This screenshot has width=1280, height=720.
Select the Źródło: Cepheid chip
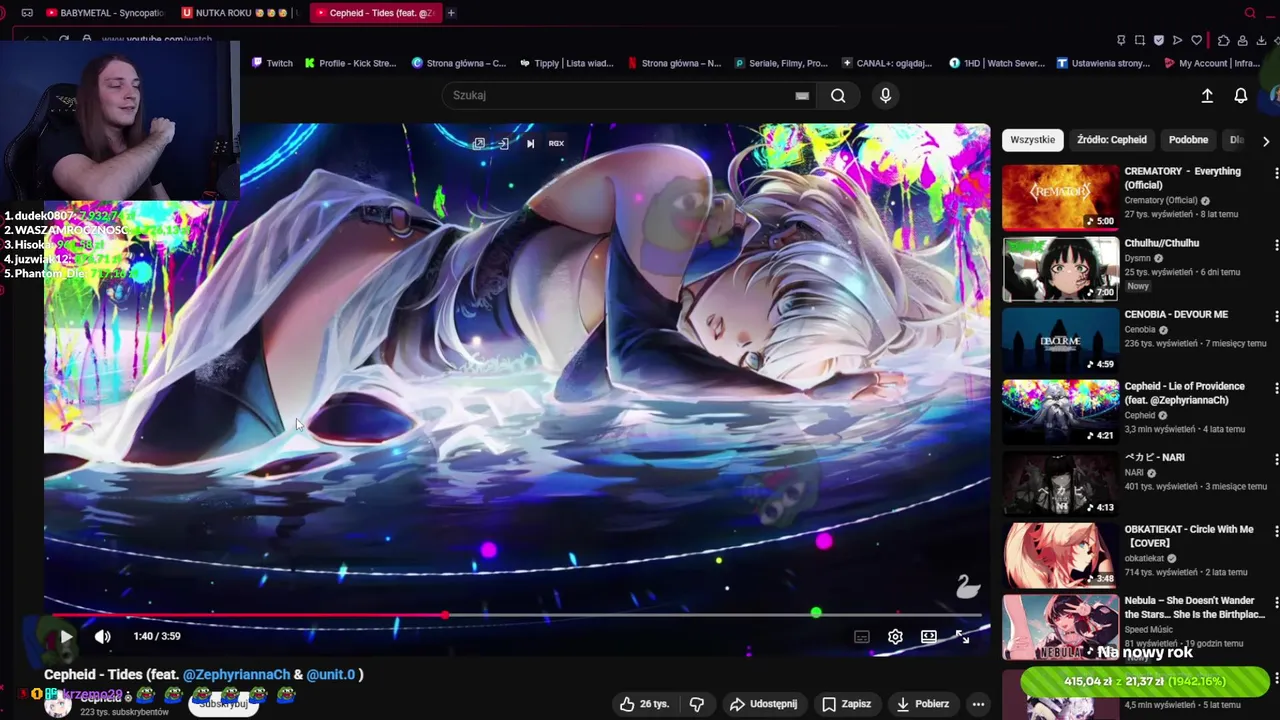tap(1111, 140)
